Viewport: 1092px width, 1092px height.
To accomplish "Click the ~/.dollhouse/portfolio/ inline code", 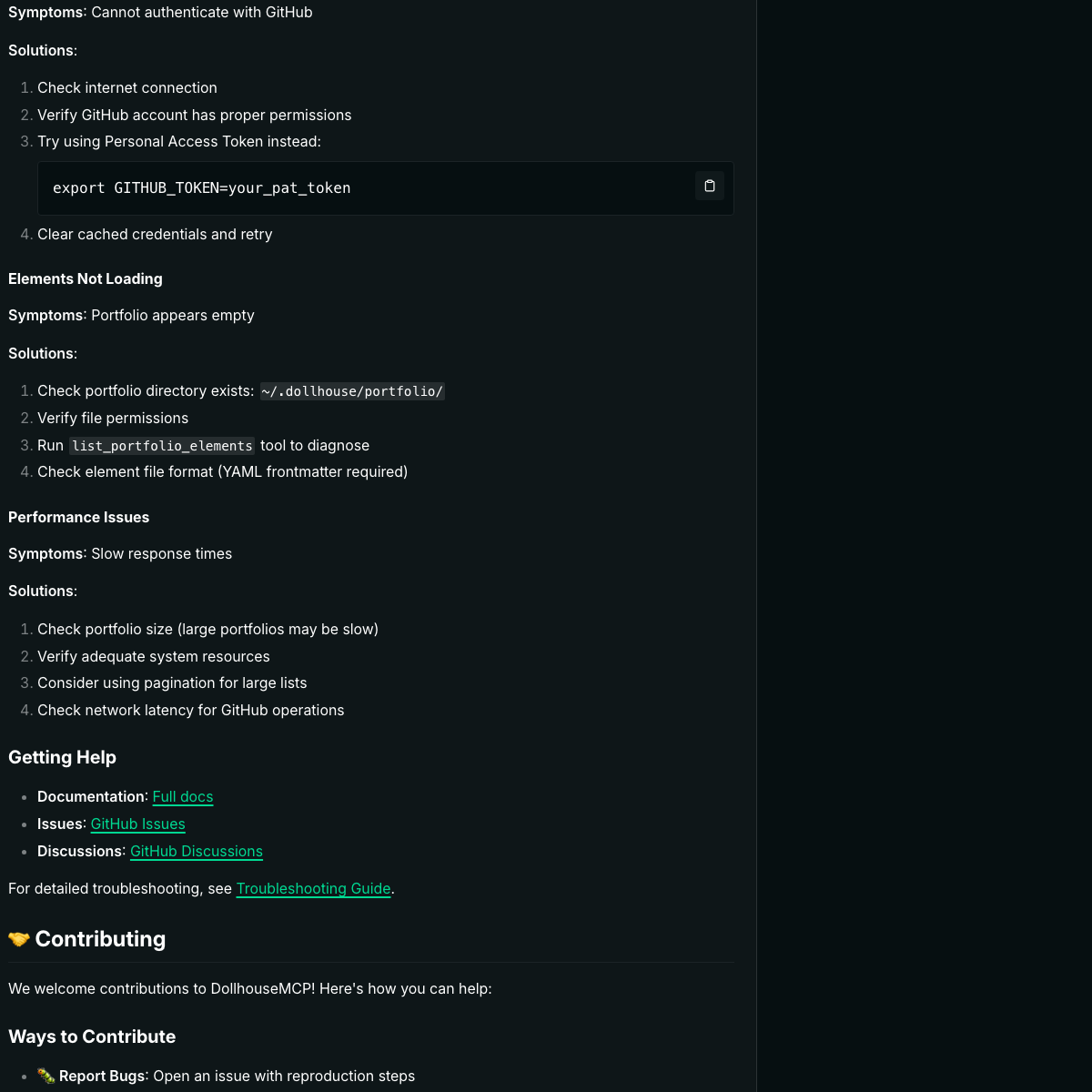I will 352,391.
